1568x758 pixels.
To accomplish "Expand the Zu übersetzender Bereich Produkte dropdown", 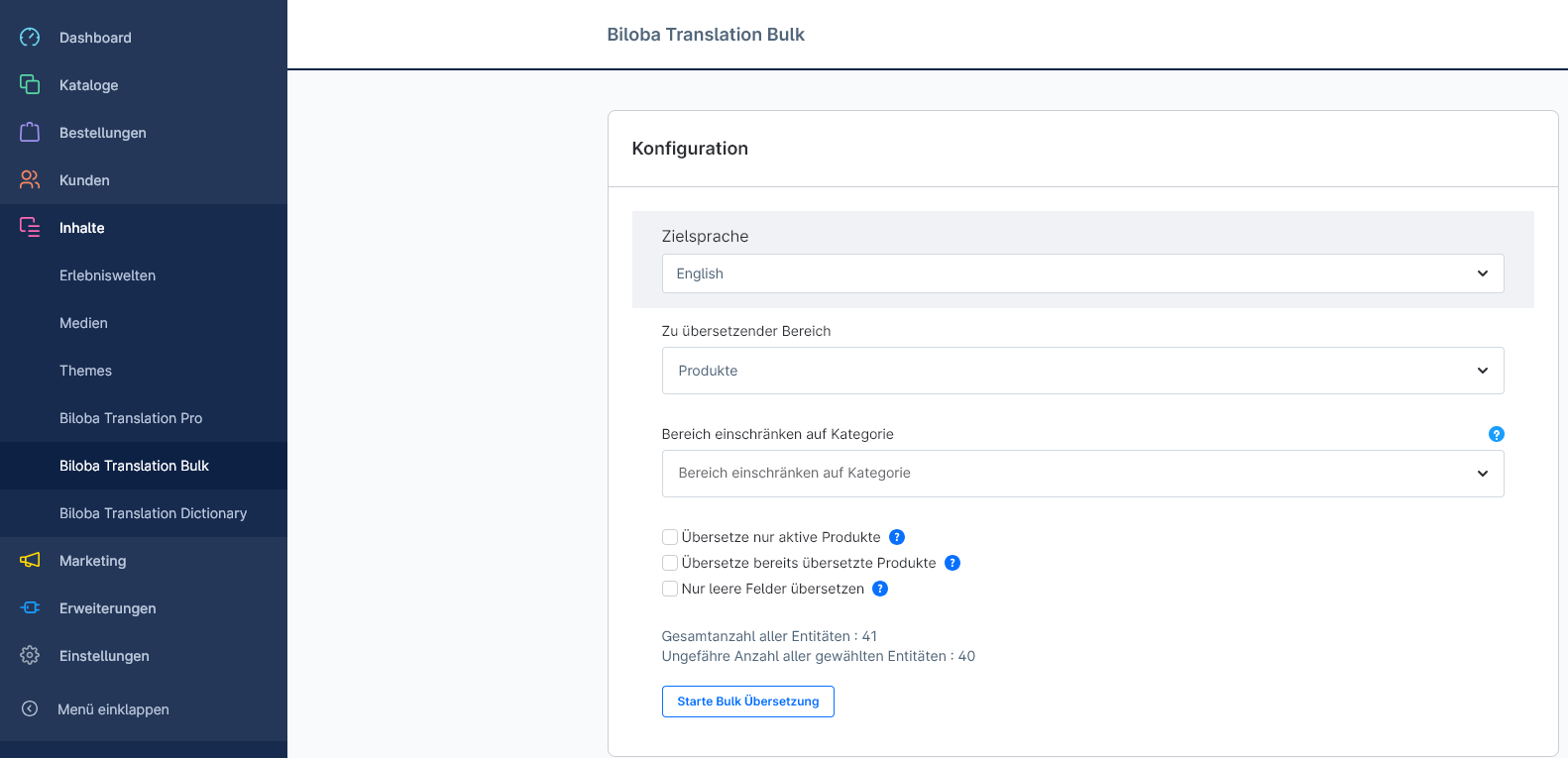I will click(1082, 371).
